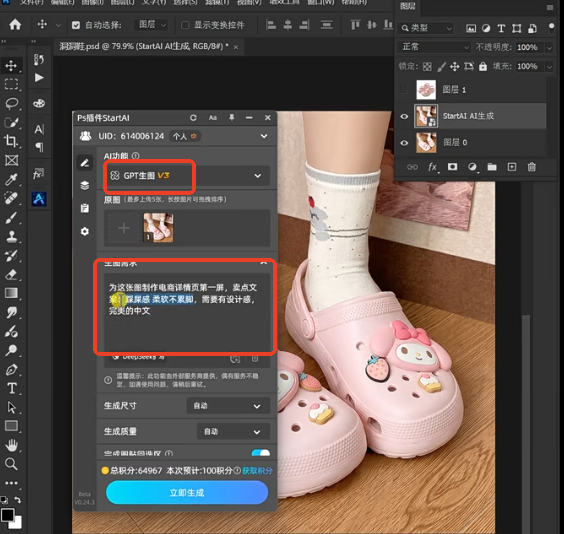The height and width of the screenshot is (534, 564).
Task: Create a new layer group folder
Action: coord(492,167)
